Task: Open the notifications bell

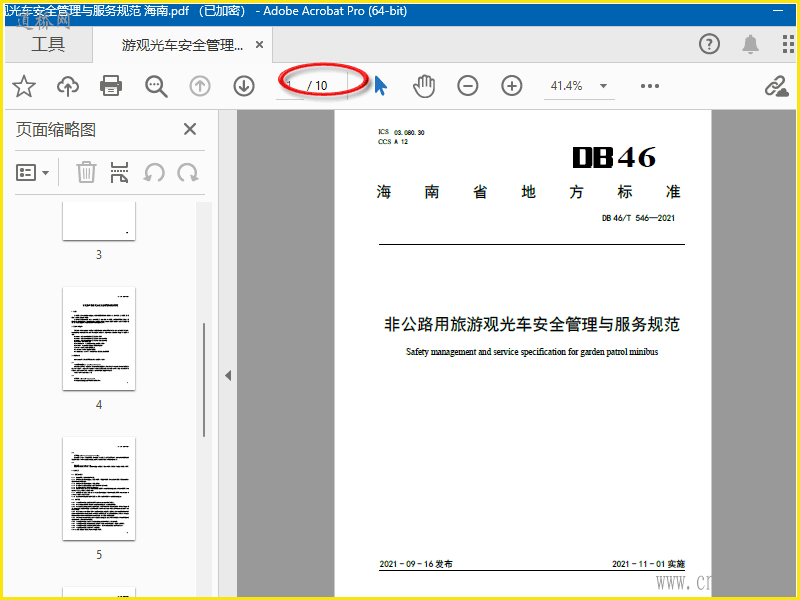Action: (750, 44)
